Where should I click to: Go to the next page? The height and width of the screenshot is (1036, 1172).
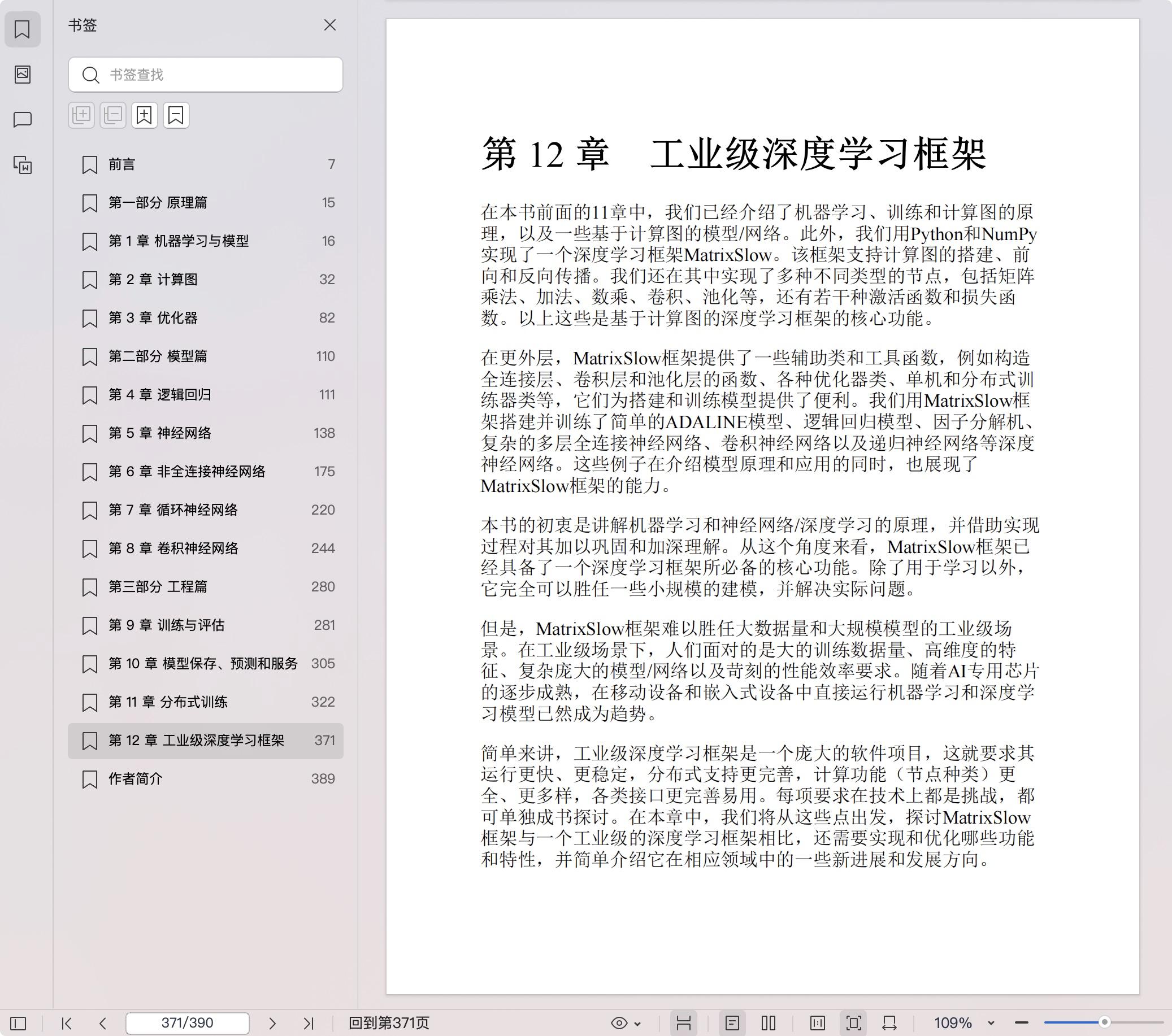pos(272,1024)
